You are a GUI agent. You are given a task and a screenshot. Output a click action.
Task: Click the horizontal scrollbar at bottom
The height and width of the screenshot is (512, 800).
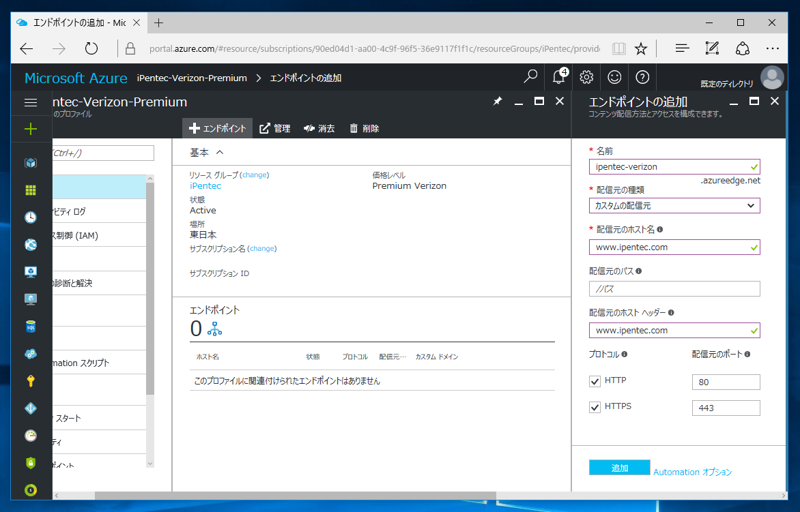click(x=295, y=496)
